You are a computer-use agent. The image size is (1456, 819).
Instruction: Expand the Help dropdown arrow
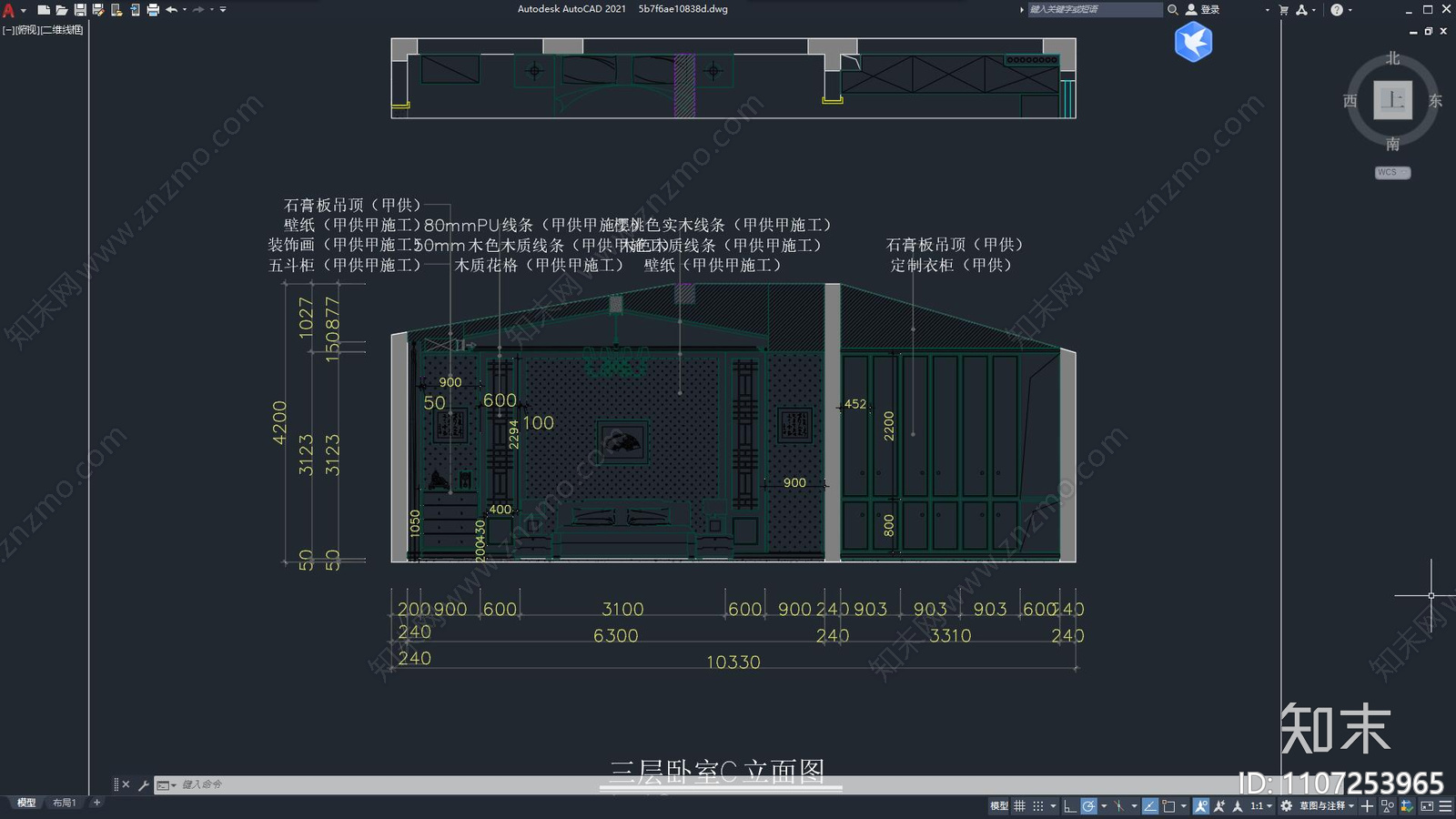pyautogui.click(x=1350, y=10)
